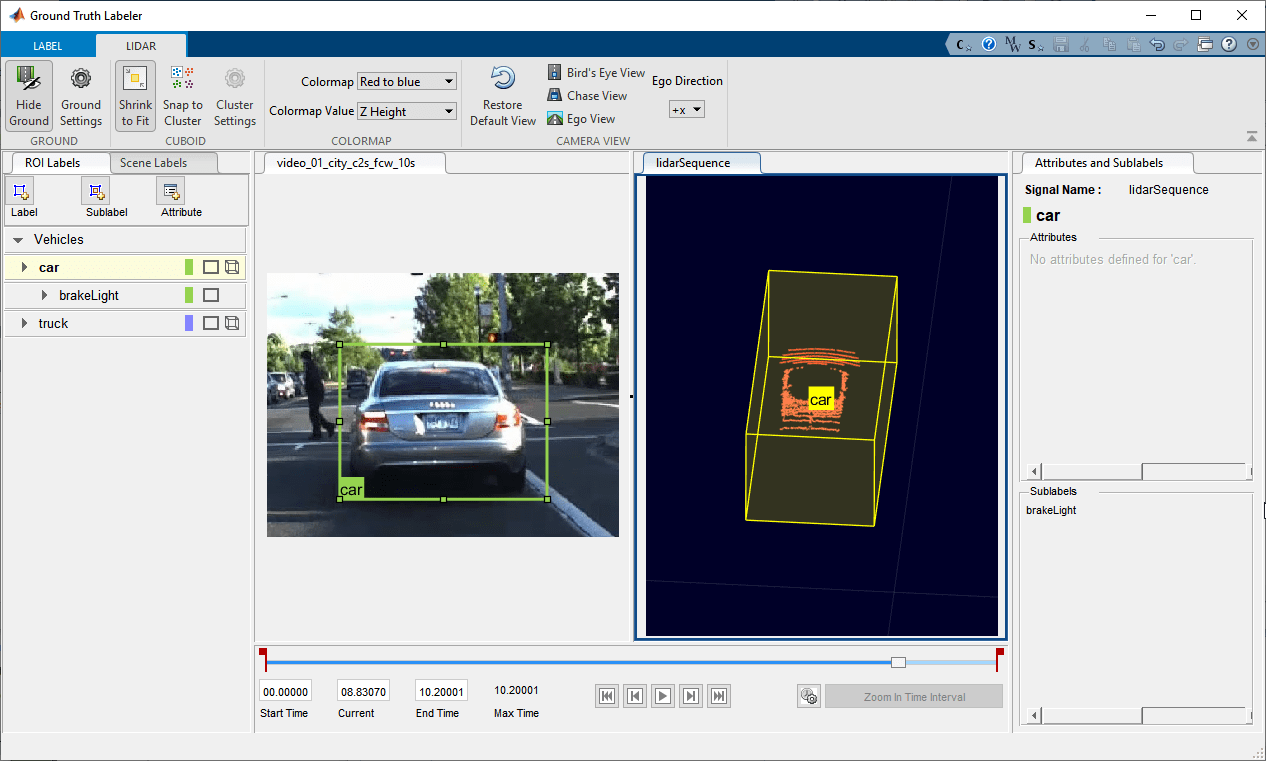
Task: Click the timeline slider handle
Action: point(898,662)
